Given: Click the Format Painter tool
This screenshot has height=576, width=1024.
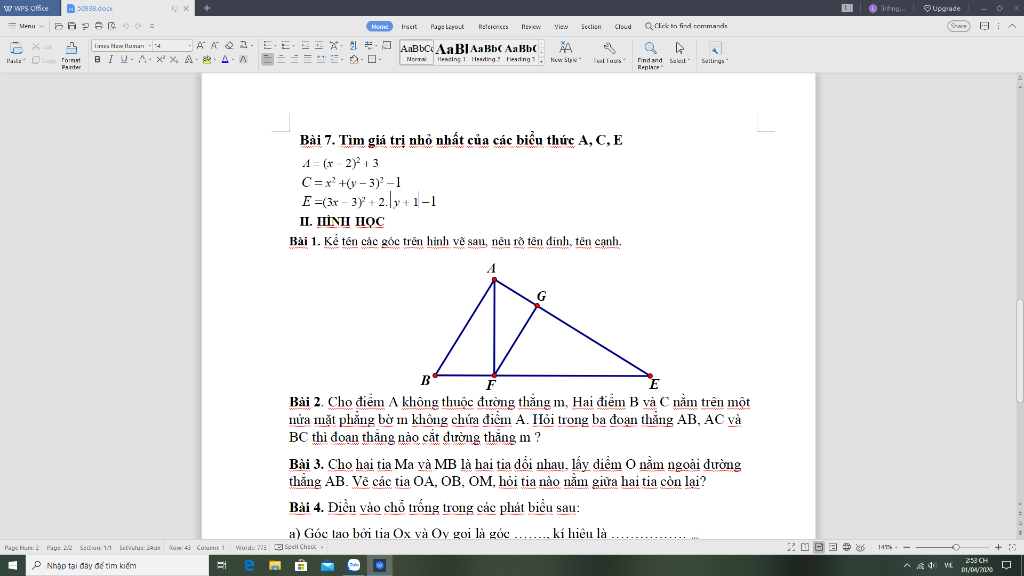Looking at the screenshot, I should (71, 55).
